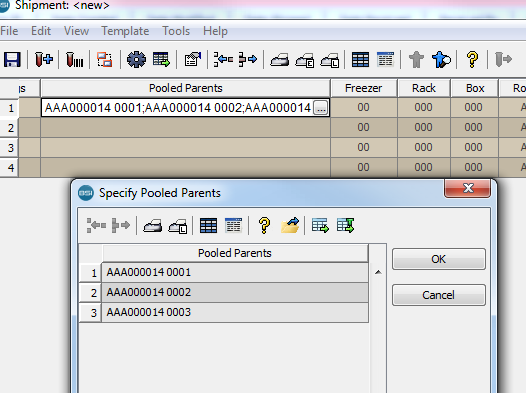The image size is (526, 393).
Task: Click the eraser L icon in main toolbar
Action: [329, 60]
